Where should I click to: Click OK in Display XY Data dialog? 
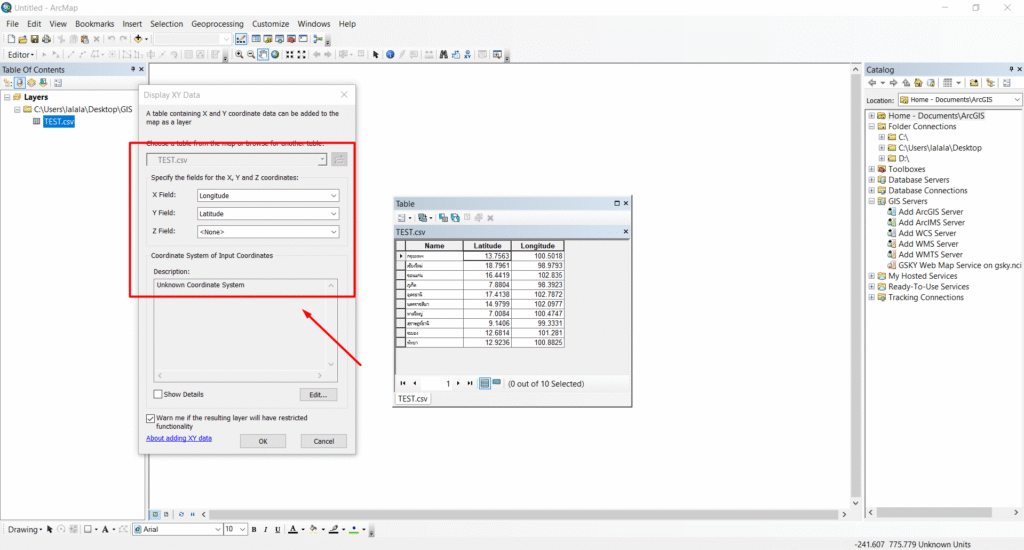coord(263,441)
